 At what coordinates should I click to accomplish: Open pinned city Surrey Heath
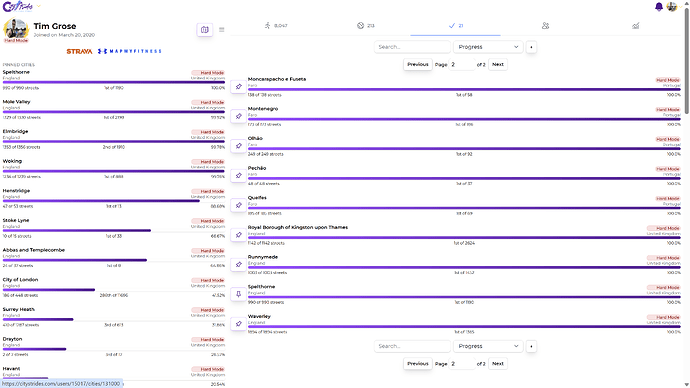[18, 309]
